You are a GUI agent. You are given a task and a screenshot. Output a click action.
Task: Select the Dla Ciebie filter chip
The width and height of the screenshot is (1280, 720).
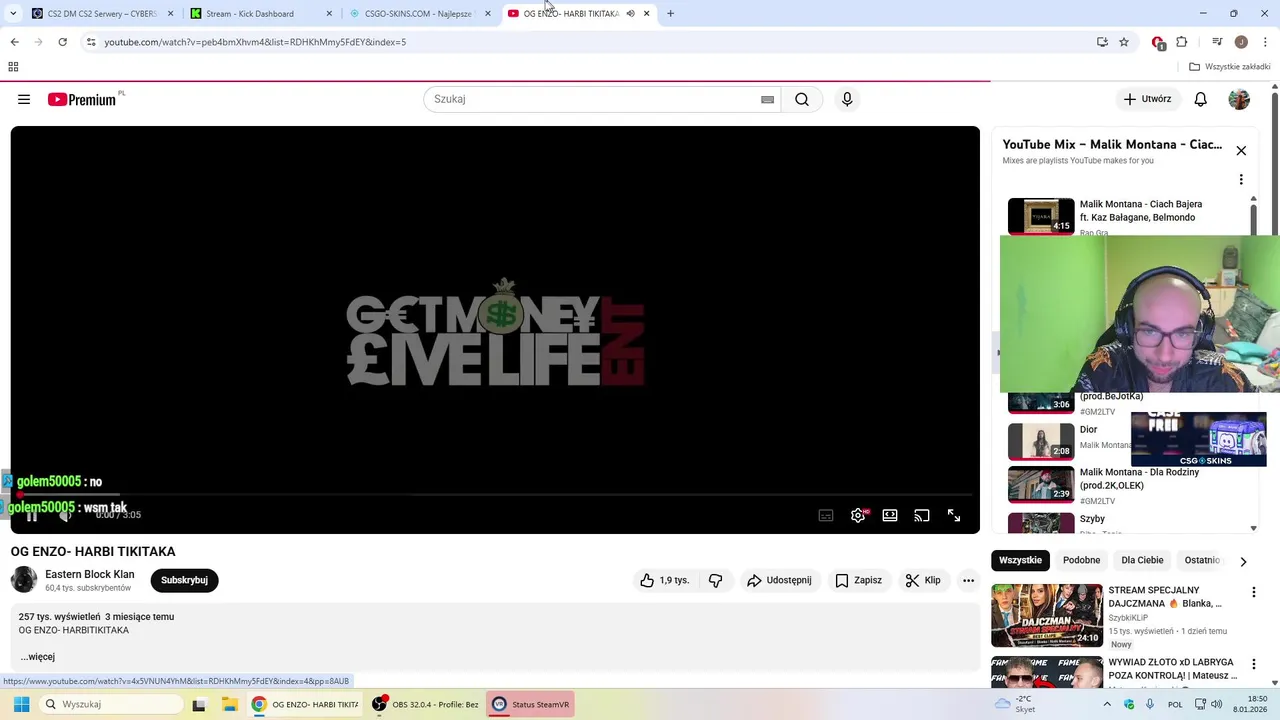(x=1142, y=560)
